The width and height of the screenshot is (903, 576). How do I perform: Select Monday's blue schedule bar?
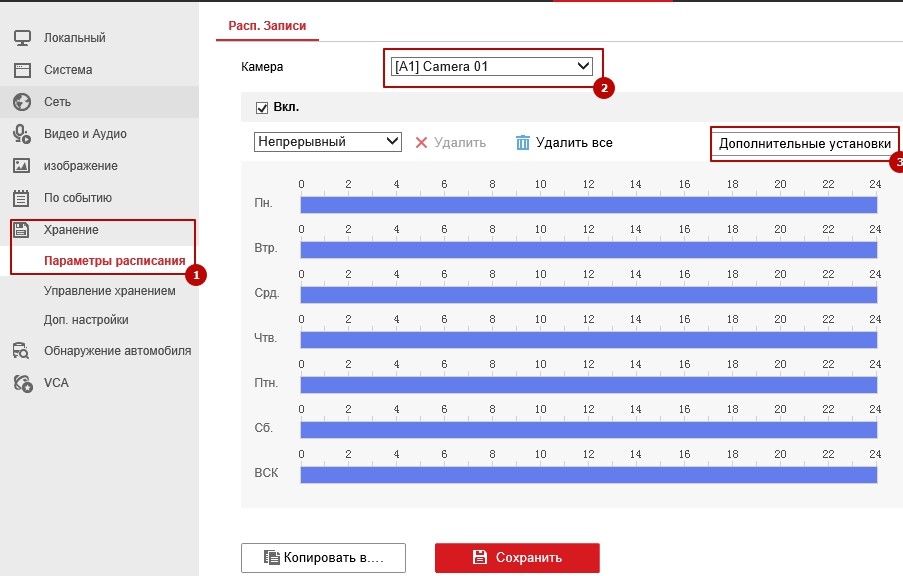point(588,204)
